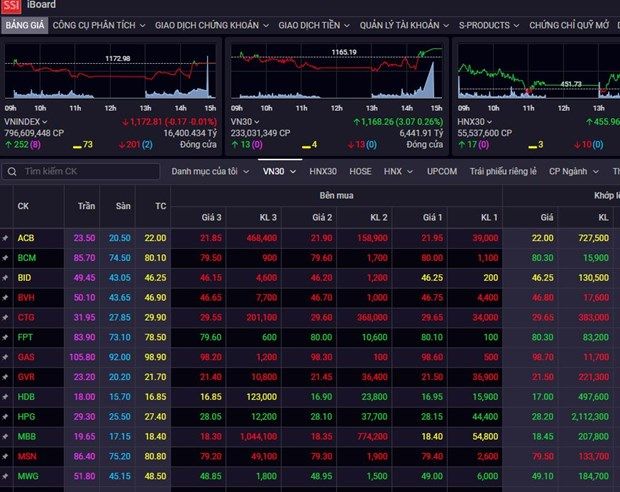
Task: Open BID stock symbol
Action: pyautogui.click(x=24, y=278)
